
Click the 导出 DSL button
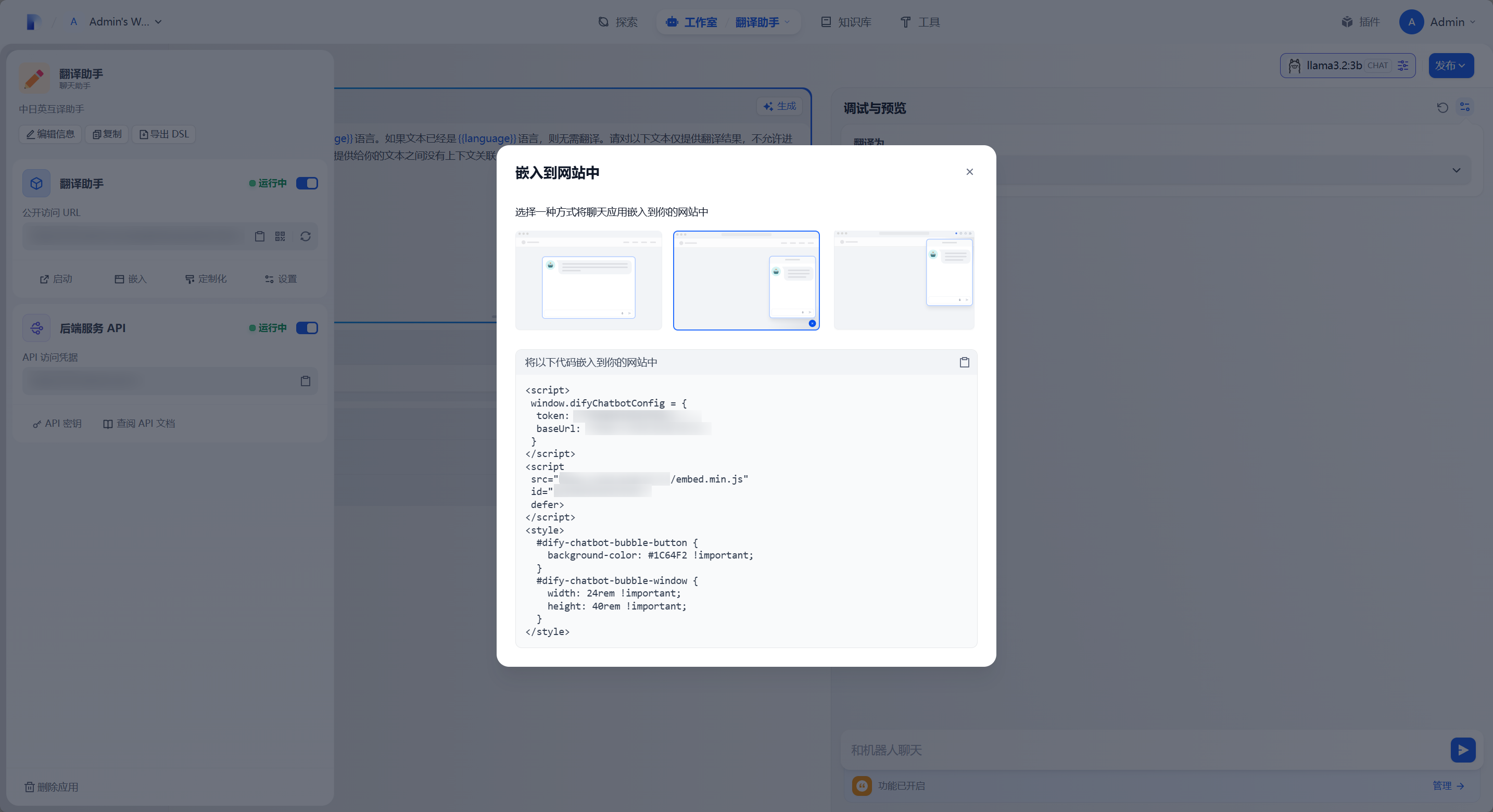click(x=164, y=134)
